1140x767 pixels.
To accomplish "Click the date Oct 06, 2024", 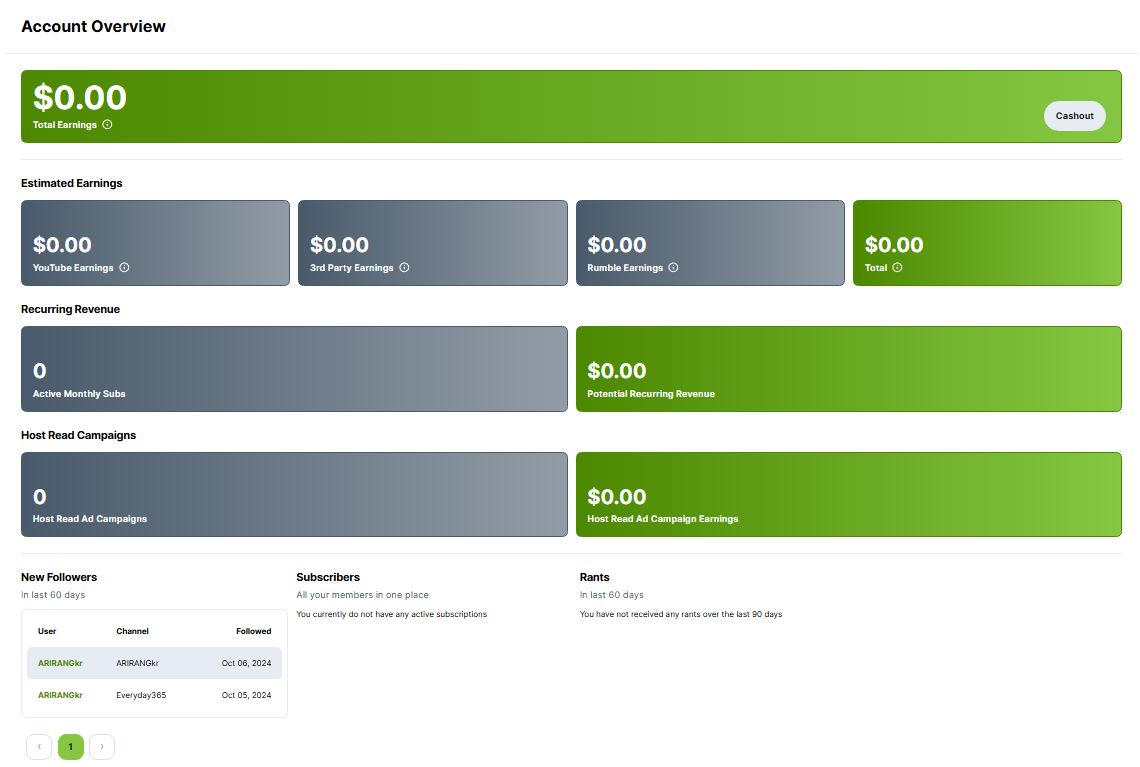I will pyautogui.click(x=246, y=663).
